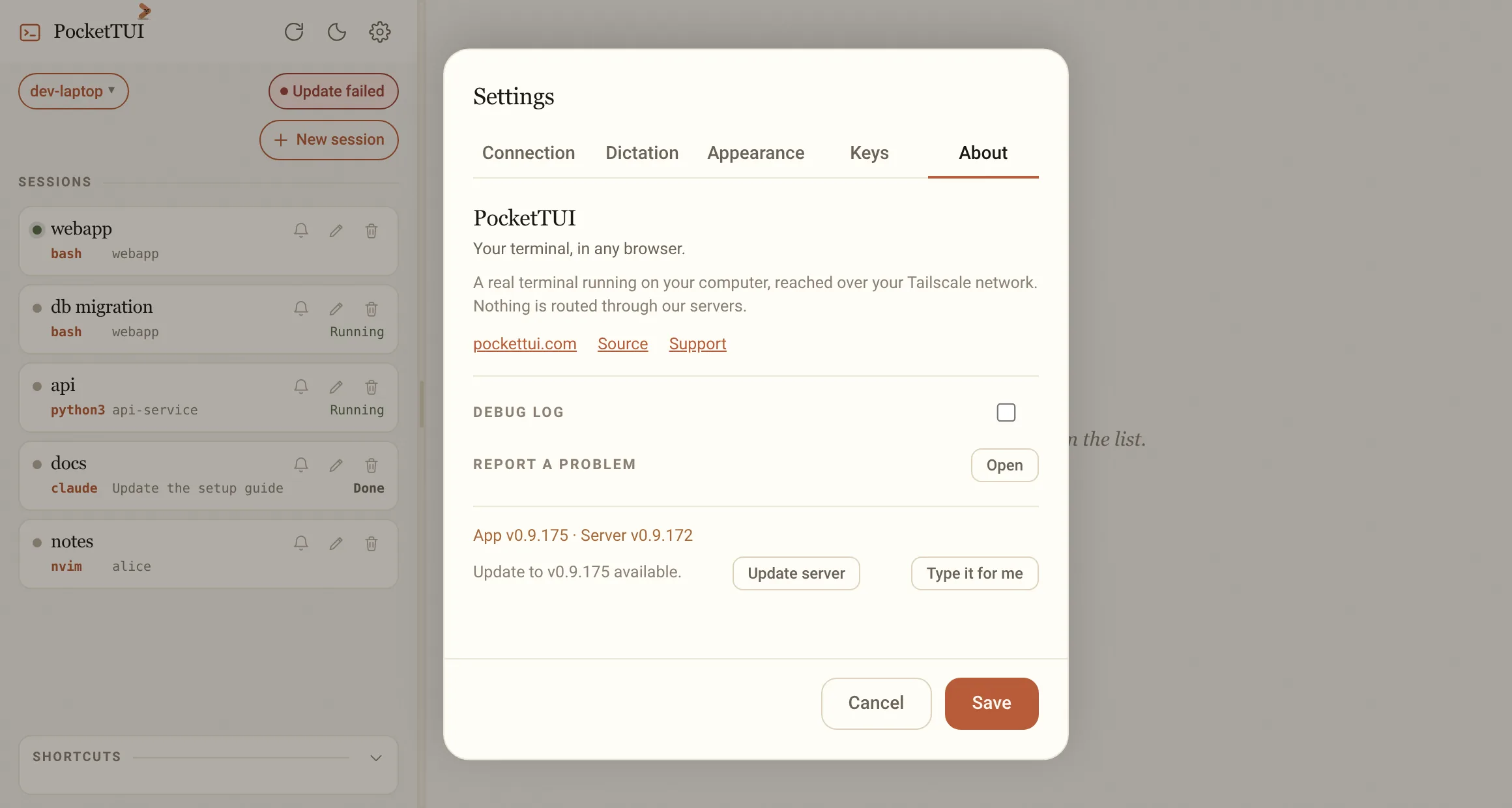The height and width of the screenshot is (808, 1512).
Task: Delete the db migration session
Action: click(x=371, y=308)
